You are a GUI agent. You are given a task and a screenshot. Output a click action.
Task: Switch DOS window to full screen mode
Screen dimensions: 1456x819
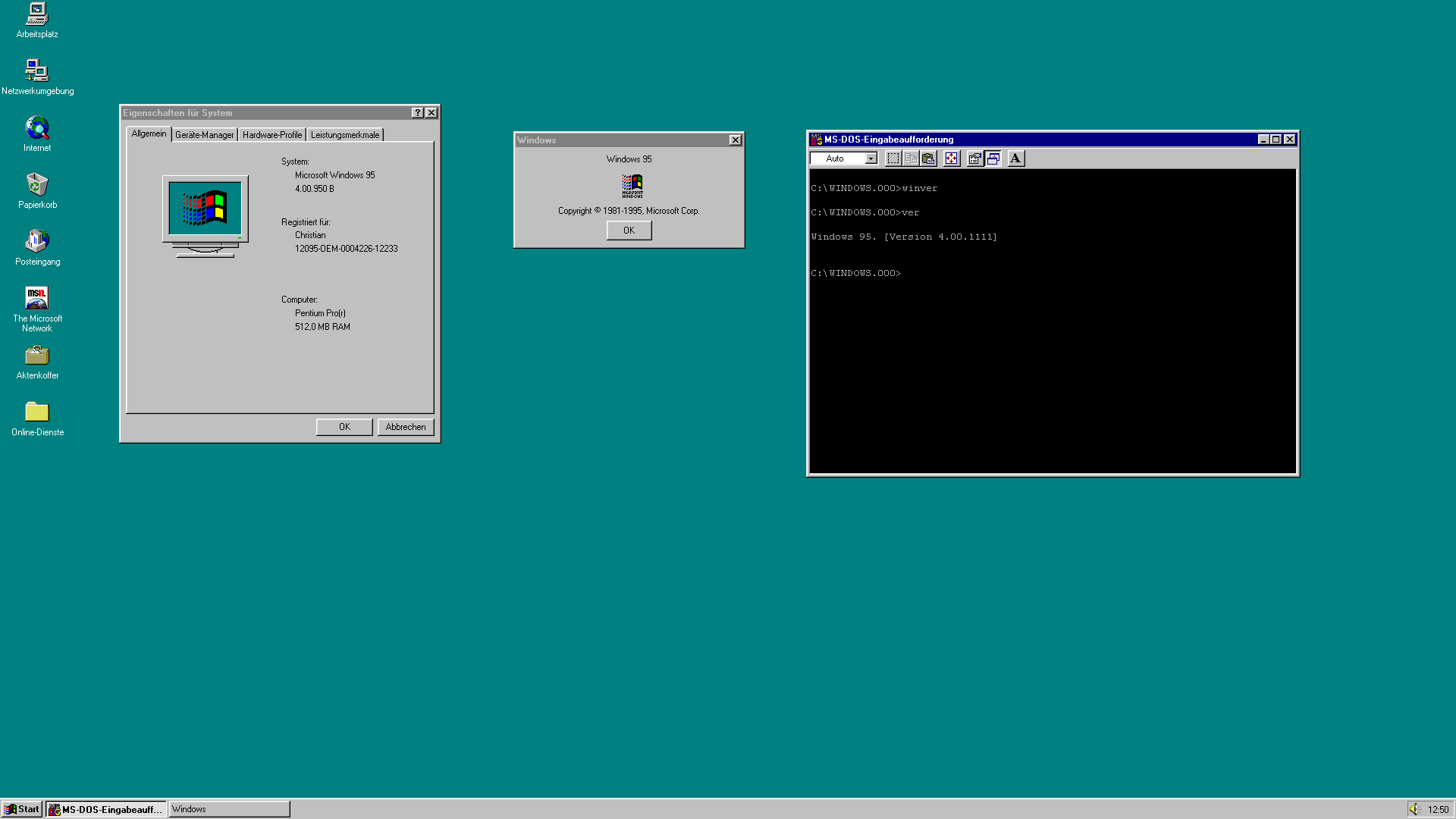click(951, 158)
